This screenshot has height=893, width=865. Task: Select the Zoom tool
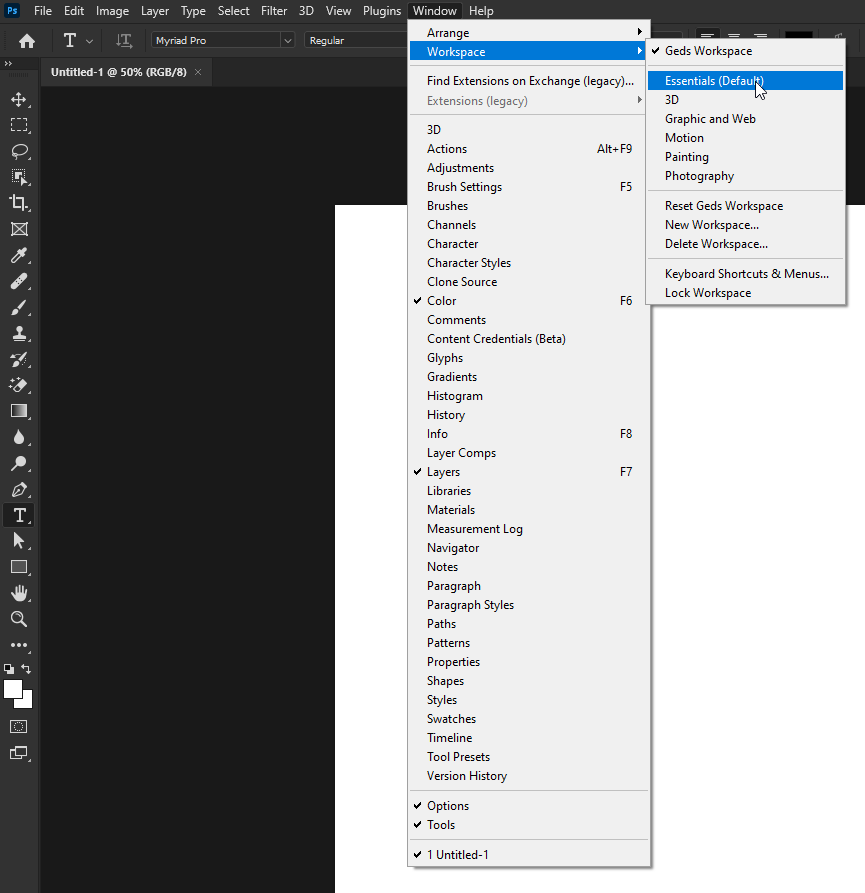(x=19, y=619)
